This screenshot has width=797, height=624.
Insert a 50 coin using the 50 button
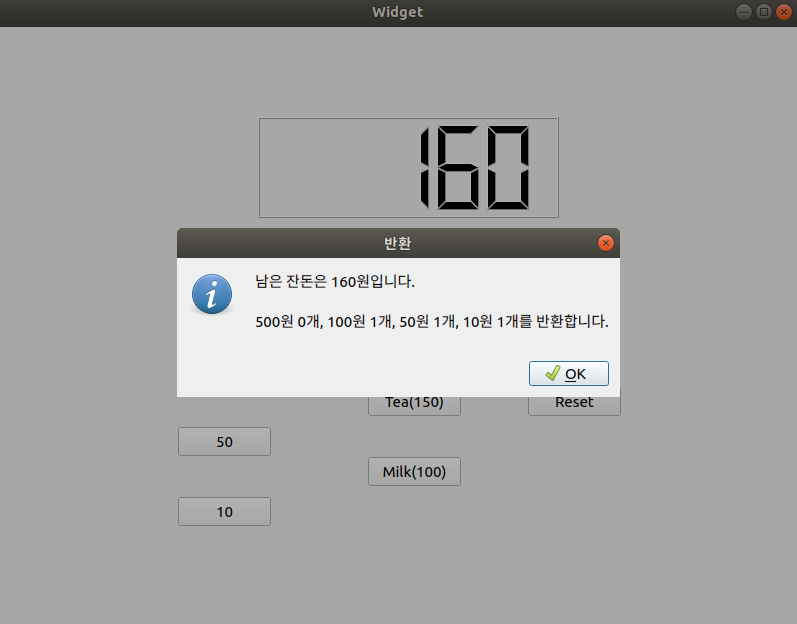[224, 442]
